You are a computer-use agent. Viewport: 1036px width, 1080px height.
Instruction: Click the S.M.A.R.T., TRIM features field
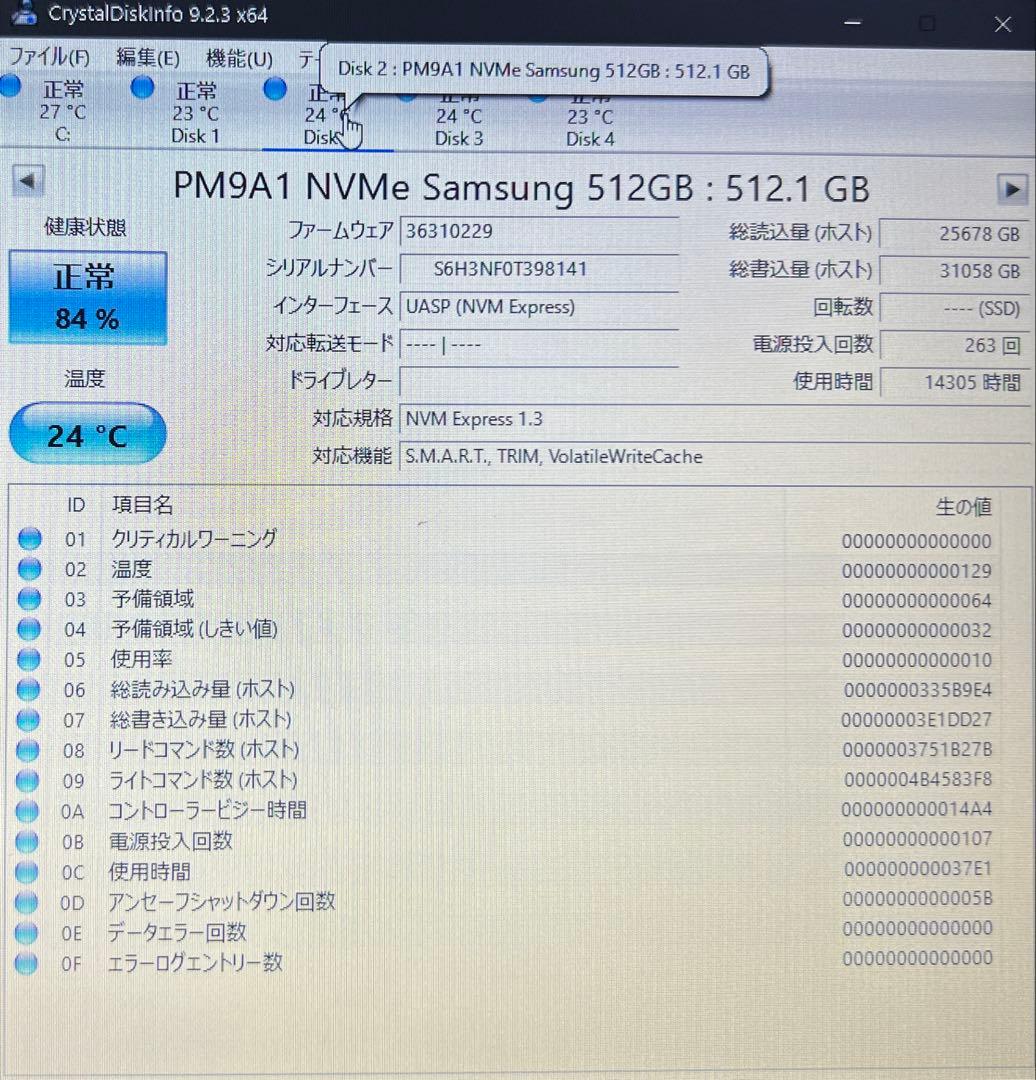[x=714, y=456]
